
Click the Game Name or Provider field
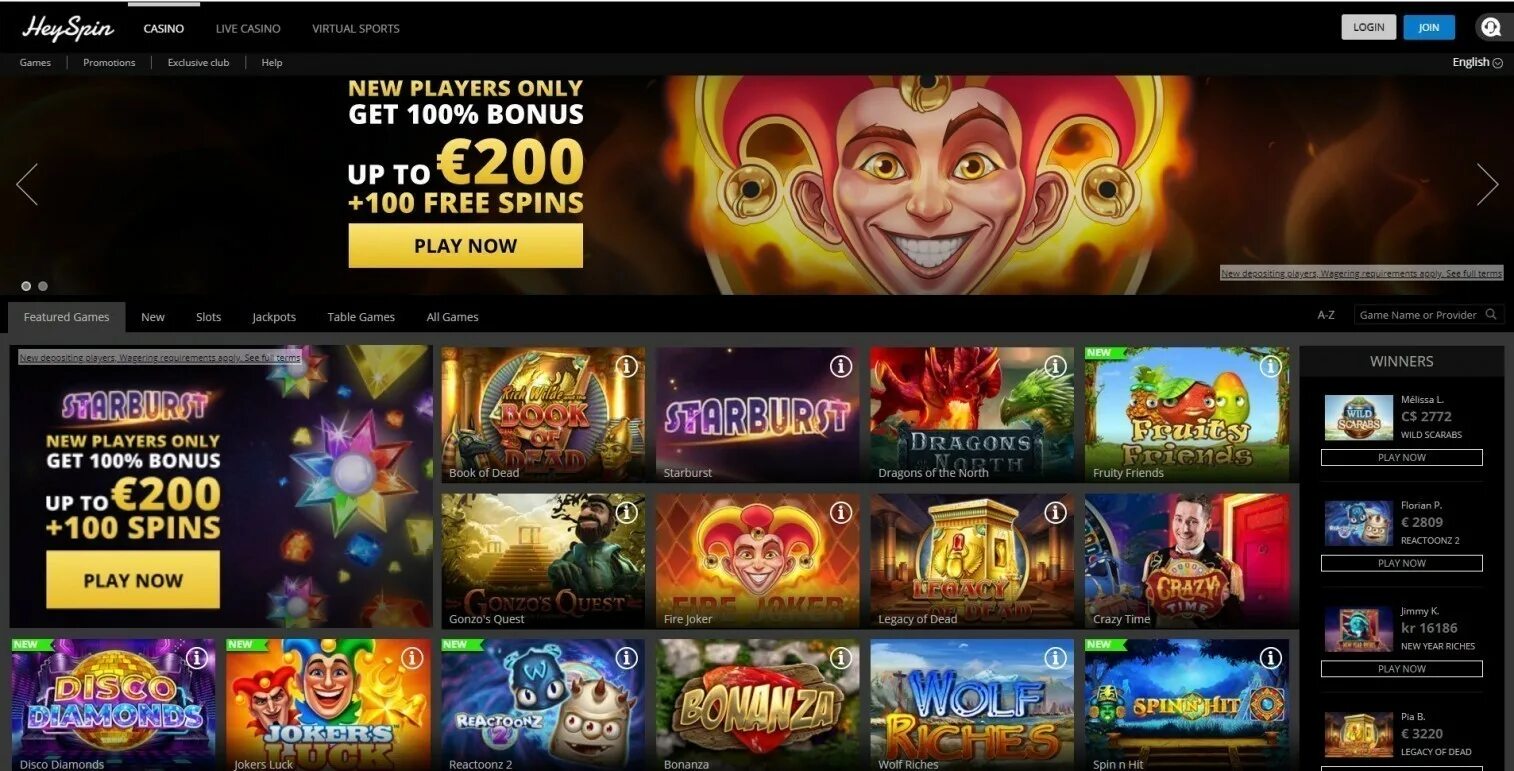[x=1418, y=315]
